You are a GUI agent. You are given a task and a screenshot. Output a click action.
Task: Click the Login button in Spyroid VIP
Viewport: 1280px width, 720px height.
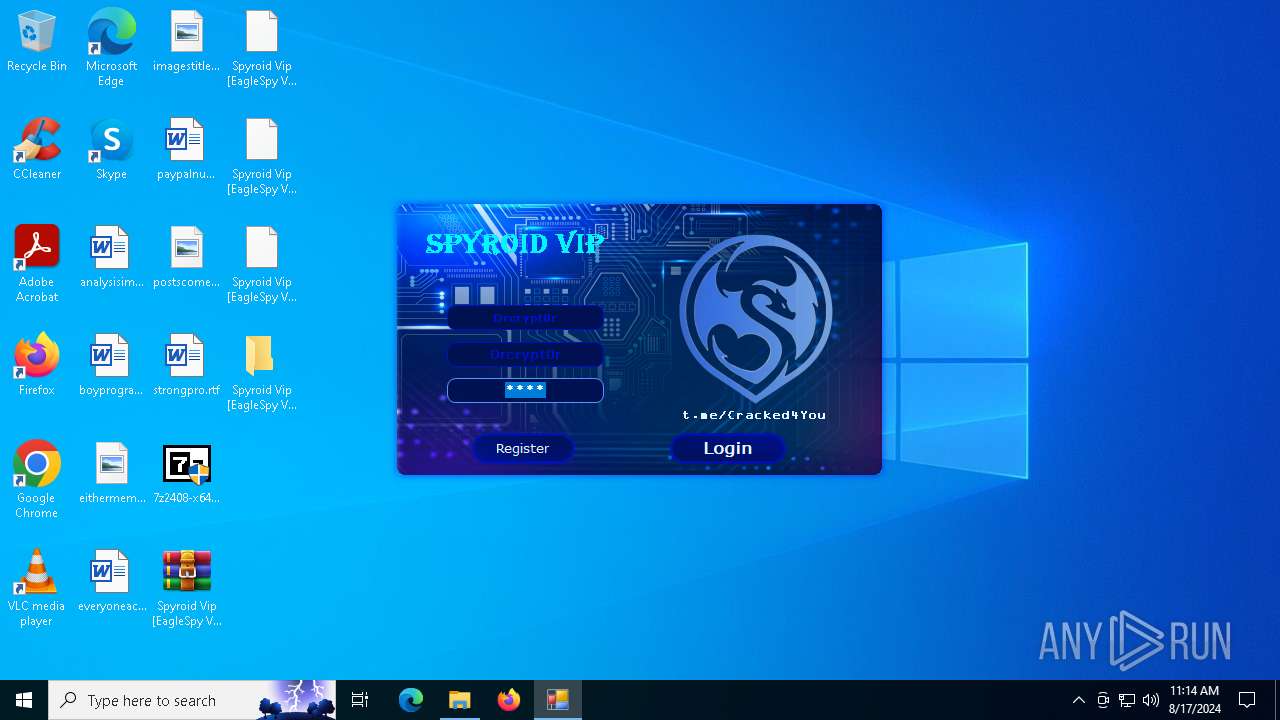click(x=727, y=448)
